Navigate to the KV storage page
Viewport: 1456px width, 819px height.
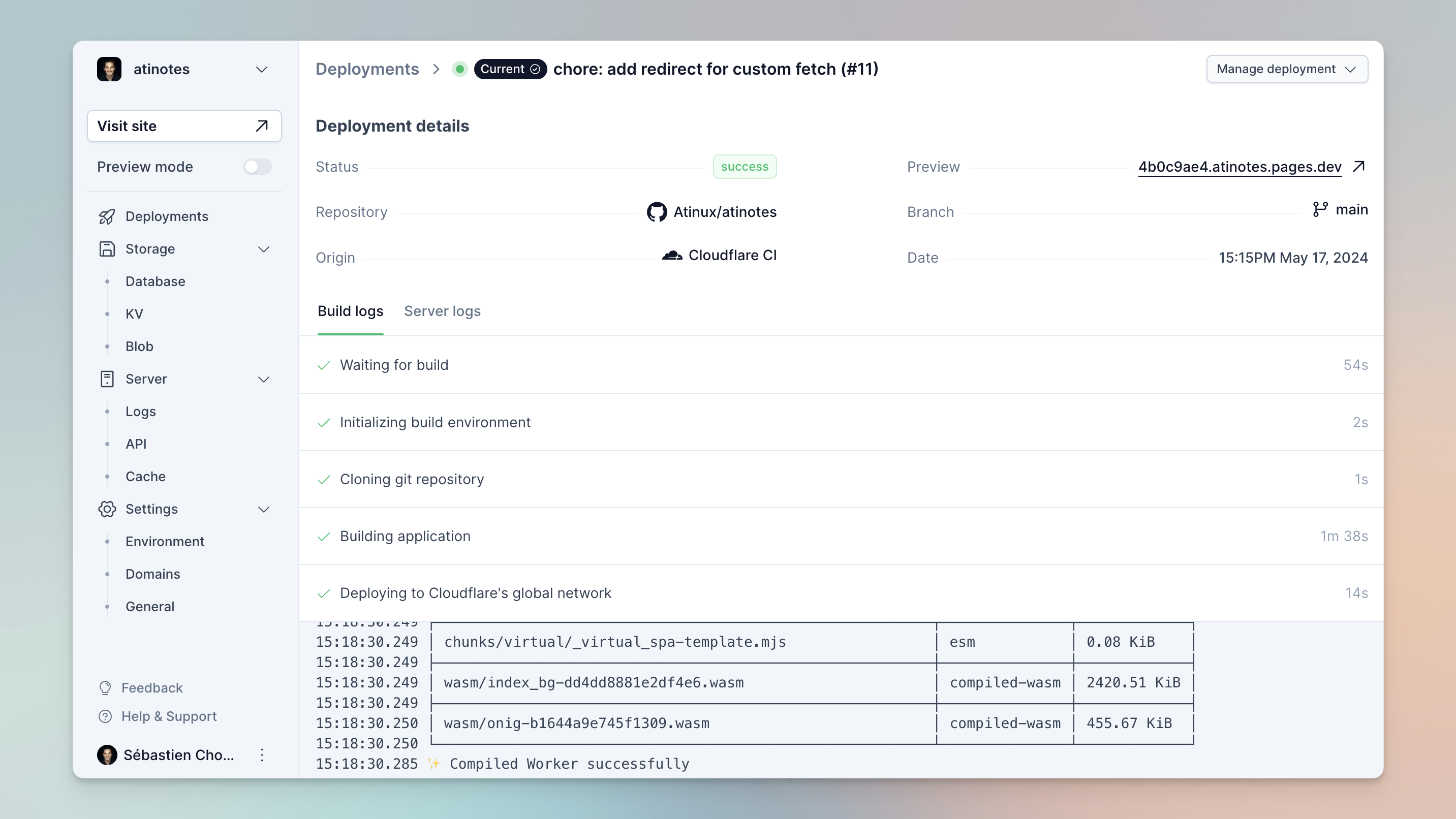[135, 313]
